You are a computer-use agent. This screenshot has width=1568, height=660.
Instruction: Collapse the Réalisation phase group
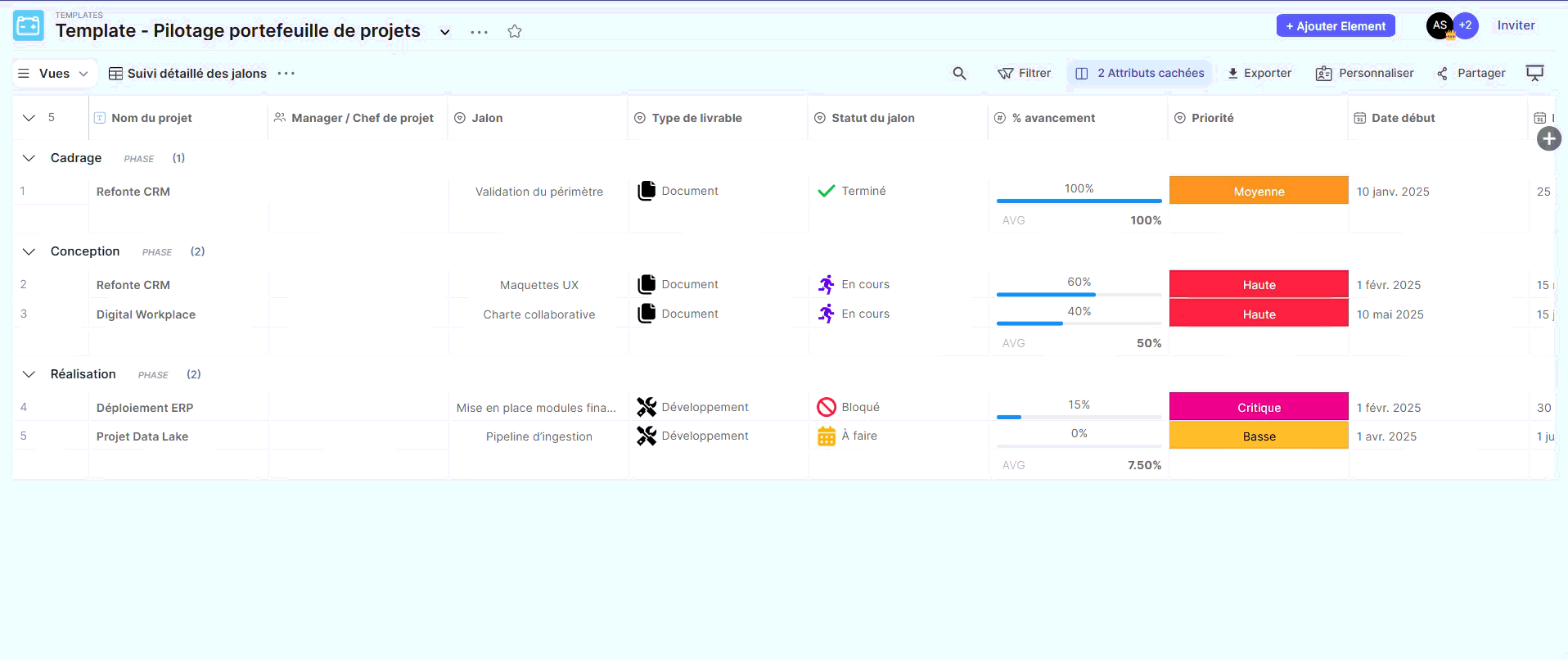click(x=29, y=374)
